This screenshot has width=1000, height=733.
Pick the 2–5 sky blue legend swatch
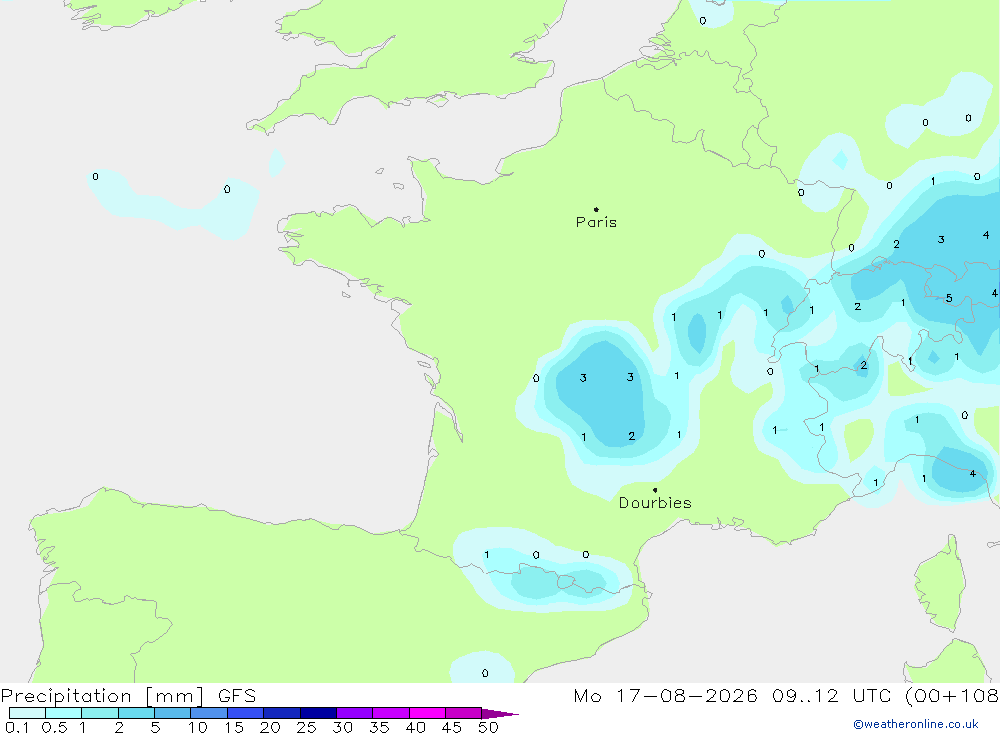136,713
